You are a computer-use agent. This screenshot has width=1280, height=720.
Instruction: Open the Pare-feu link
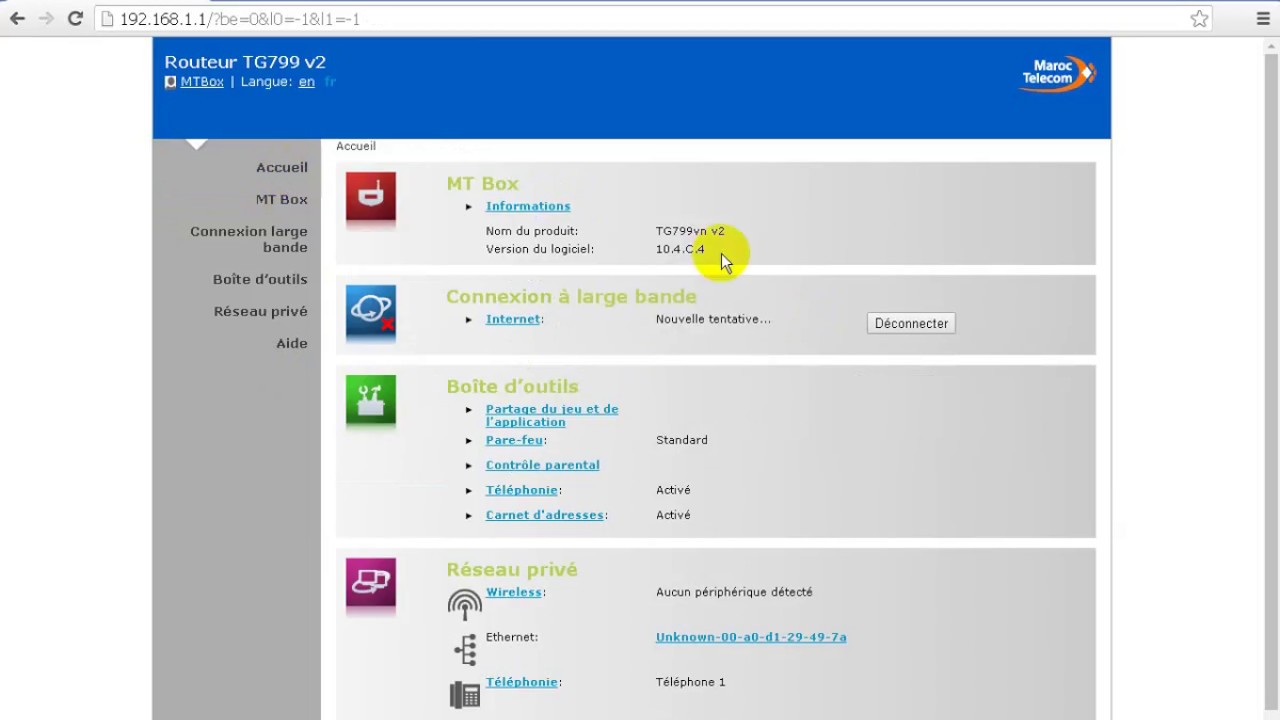(x=514, y=440)
